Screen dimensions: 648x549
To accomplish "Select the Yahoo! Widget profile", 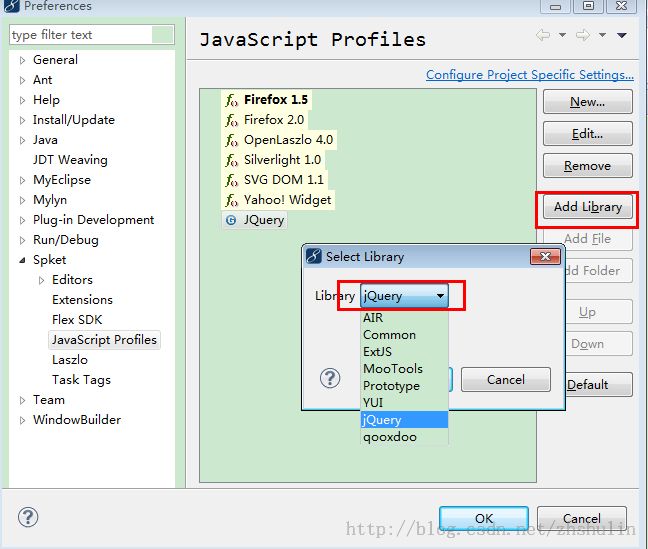I will pos(279,200).
